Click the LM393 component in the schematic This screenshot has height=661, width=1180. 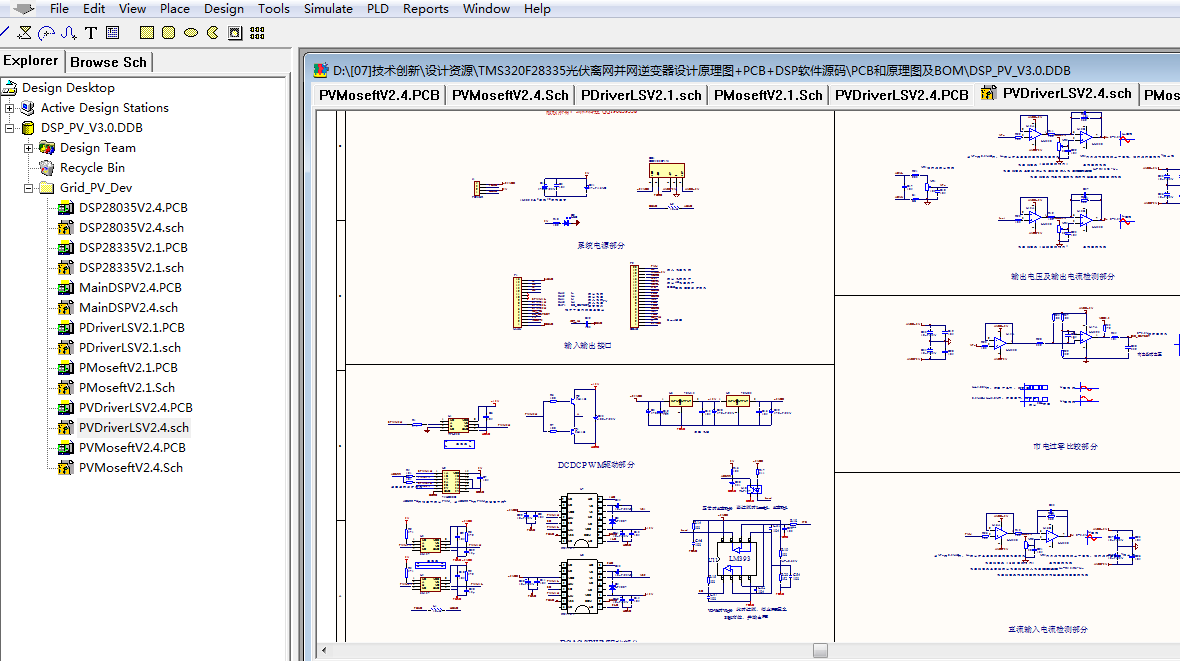coord(740,558)
